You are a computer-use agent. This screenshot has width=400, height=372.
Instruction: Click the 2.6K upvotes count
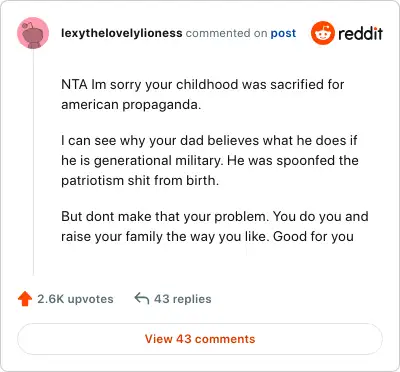75,299
